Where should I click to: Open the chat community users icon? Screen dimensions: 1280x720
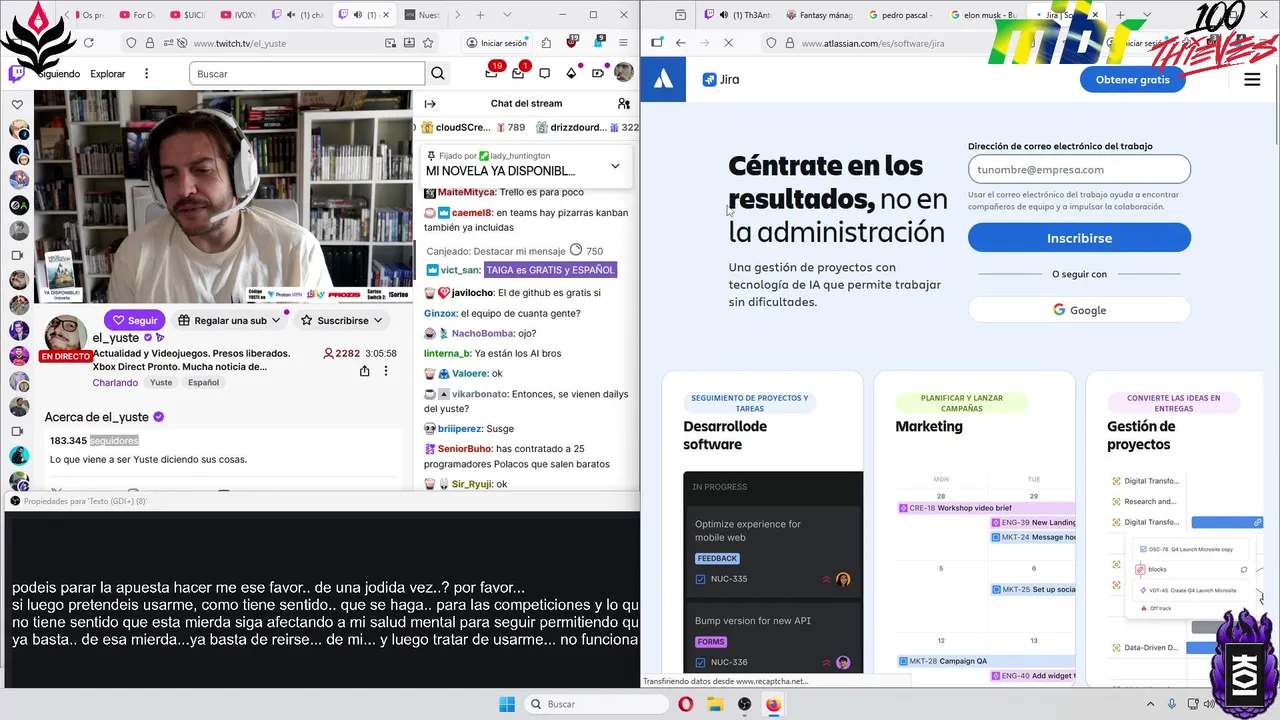pos(624,103)
